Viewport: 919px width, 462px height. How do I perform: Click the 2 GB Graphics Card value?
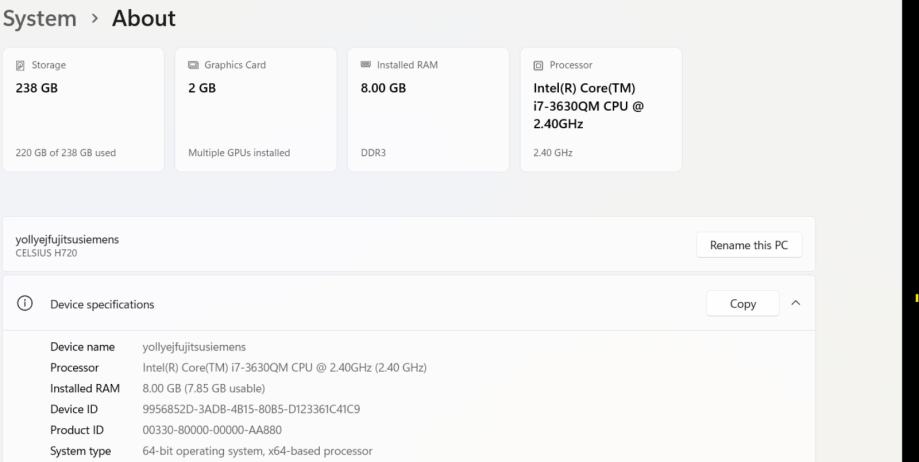(x=202, y=88)
